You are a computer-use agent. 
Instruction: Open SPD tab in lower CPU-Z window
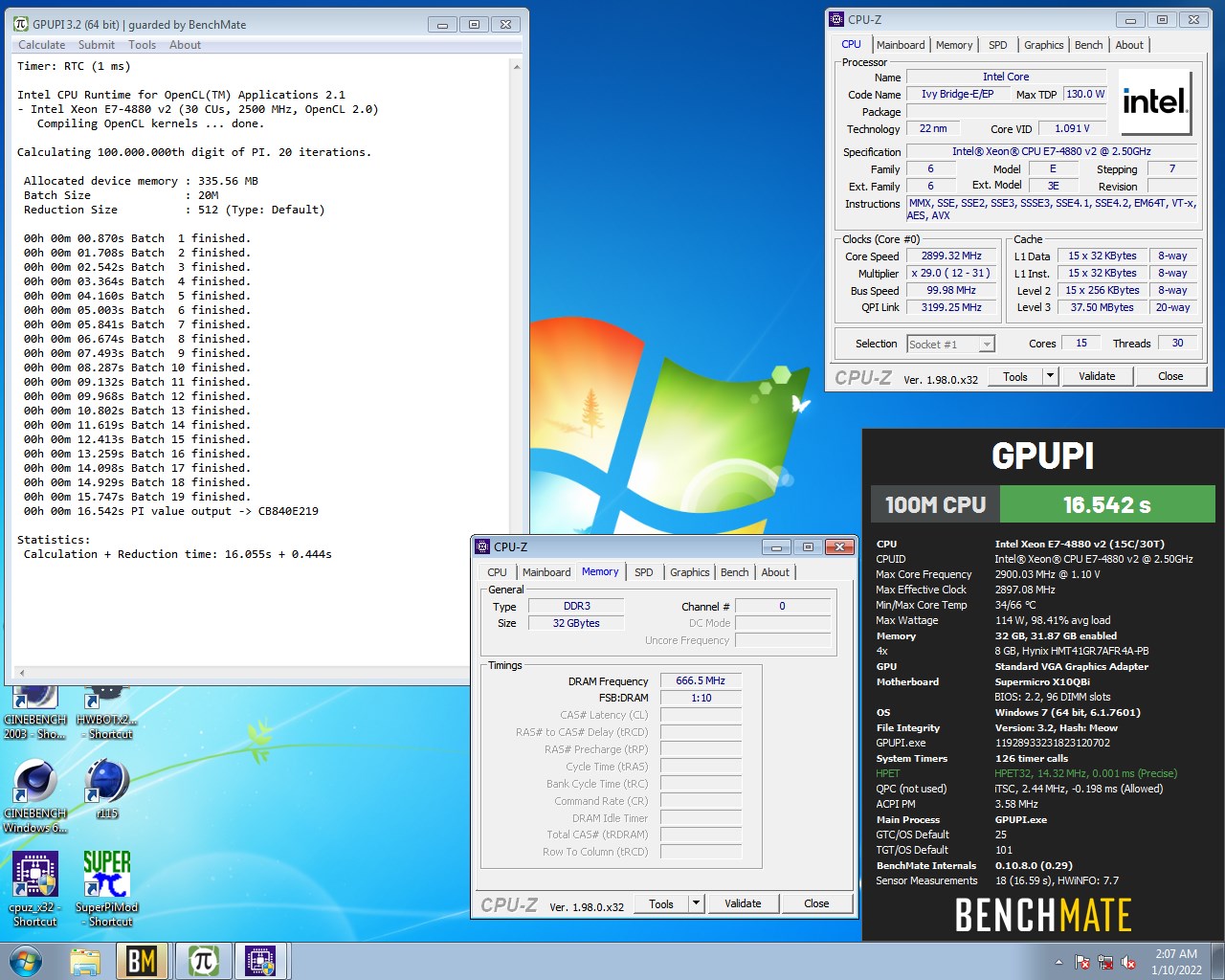(644, 572)
